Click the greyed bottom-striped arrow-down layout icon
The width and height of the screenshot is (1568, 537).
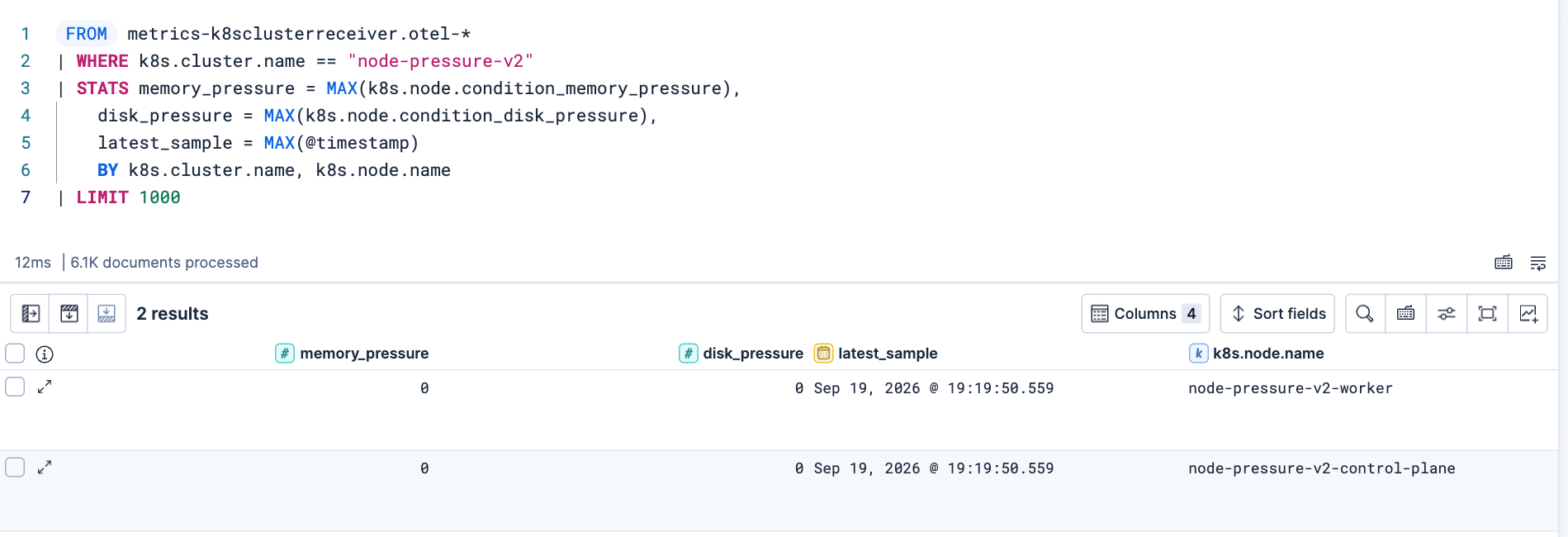click(107, 314)
